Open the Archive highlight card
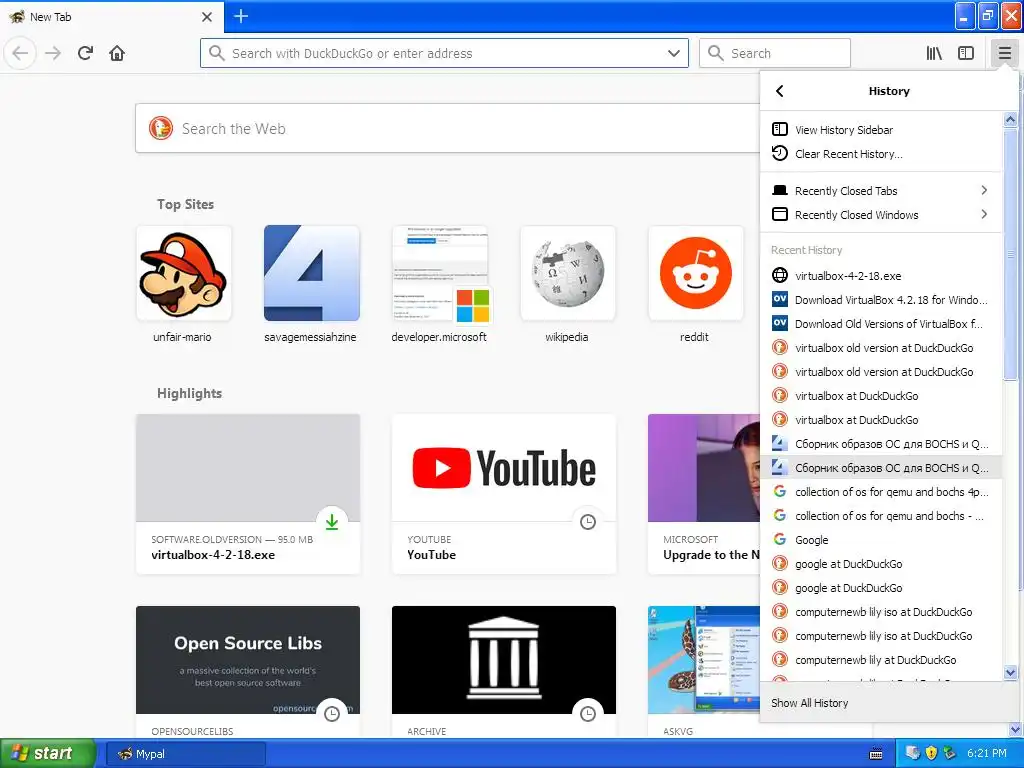Screen dimensions: 1024x768 (x=504, y=672)
